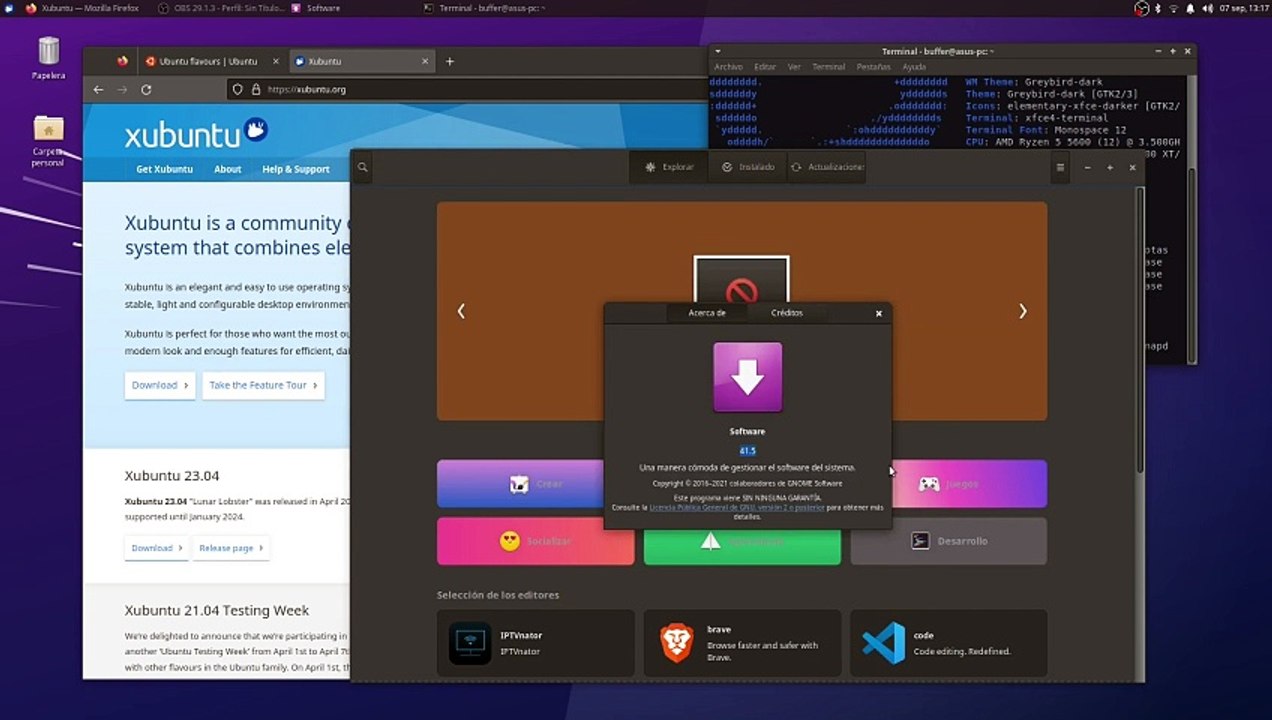
Task: Click Download under the intro text
Action: (x=160, y=385)
